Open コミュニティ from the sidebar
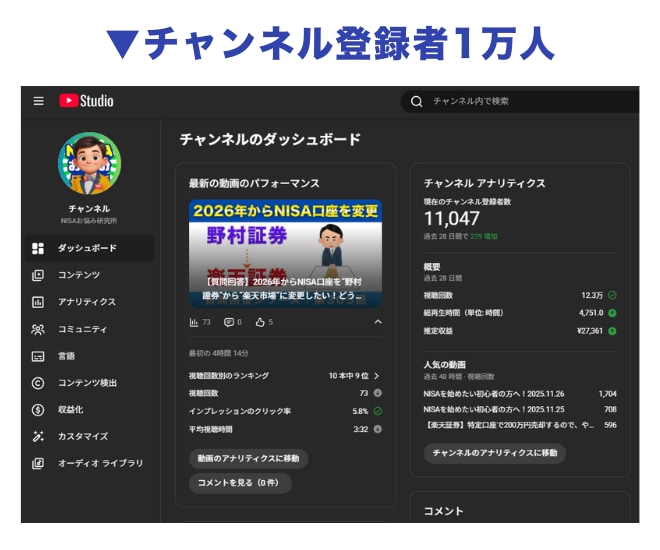The image size is (660, 550). point(89,329)
